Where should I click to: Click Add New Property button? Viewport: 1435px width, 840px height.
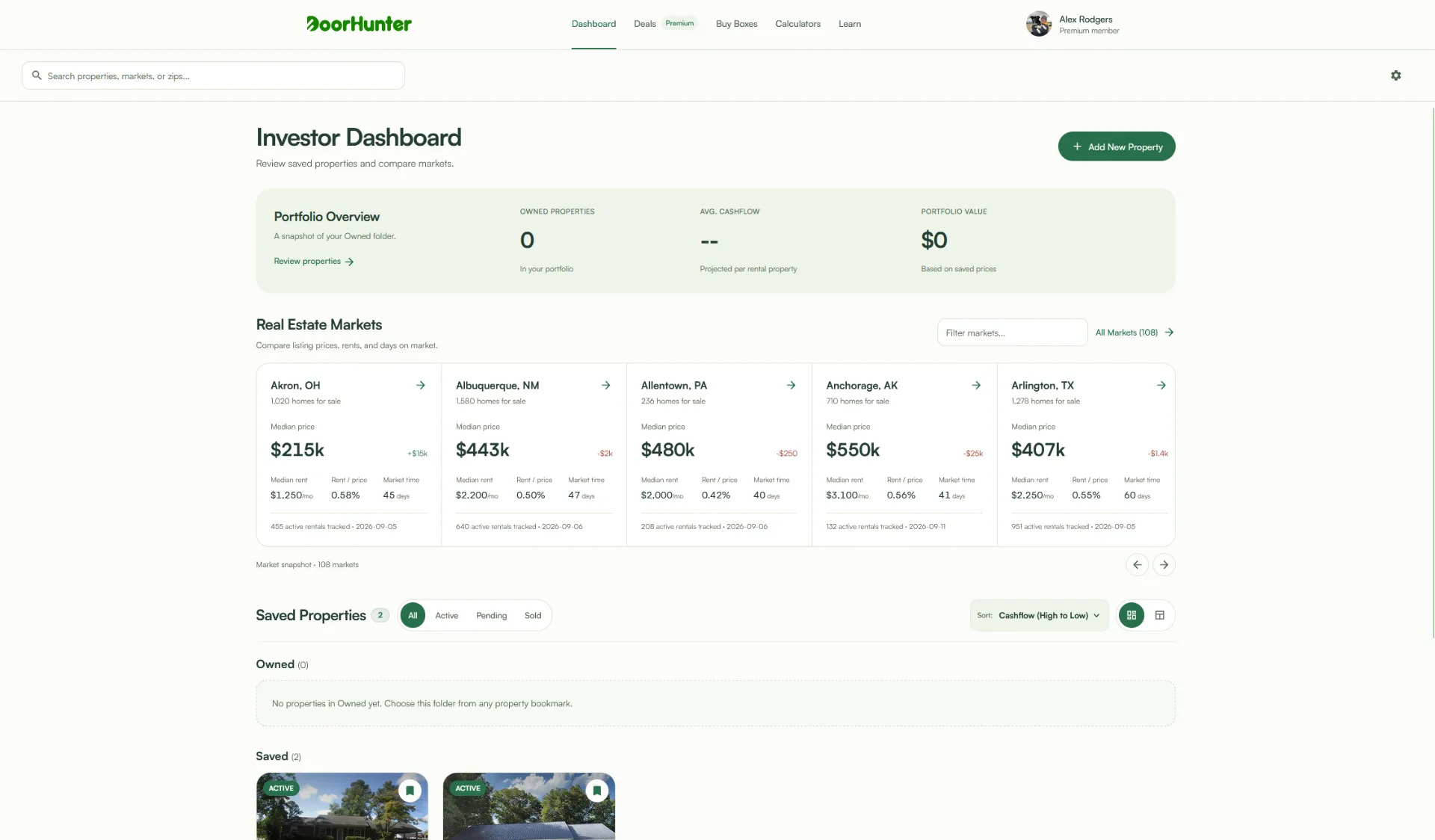point(1117,146)
